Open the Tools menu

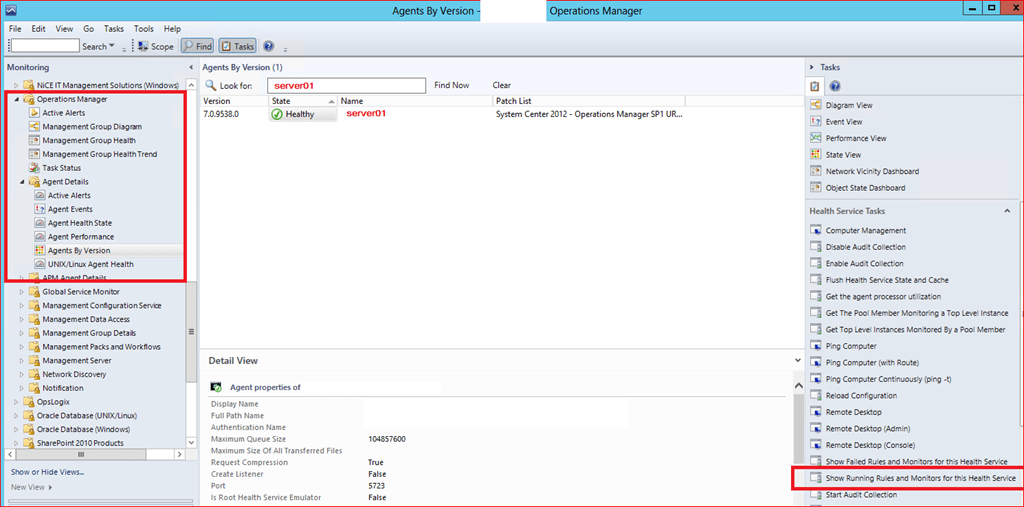[144, 29]
